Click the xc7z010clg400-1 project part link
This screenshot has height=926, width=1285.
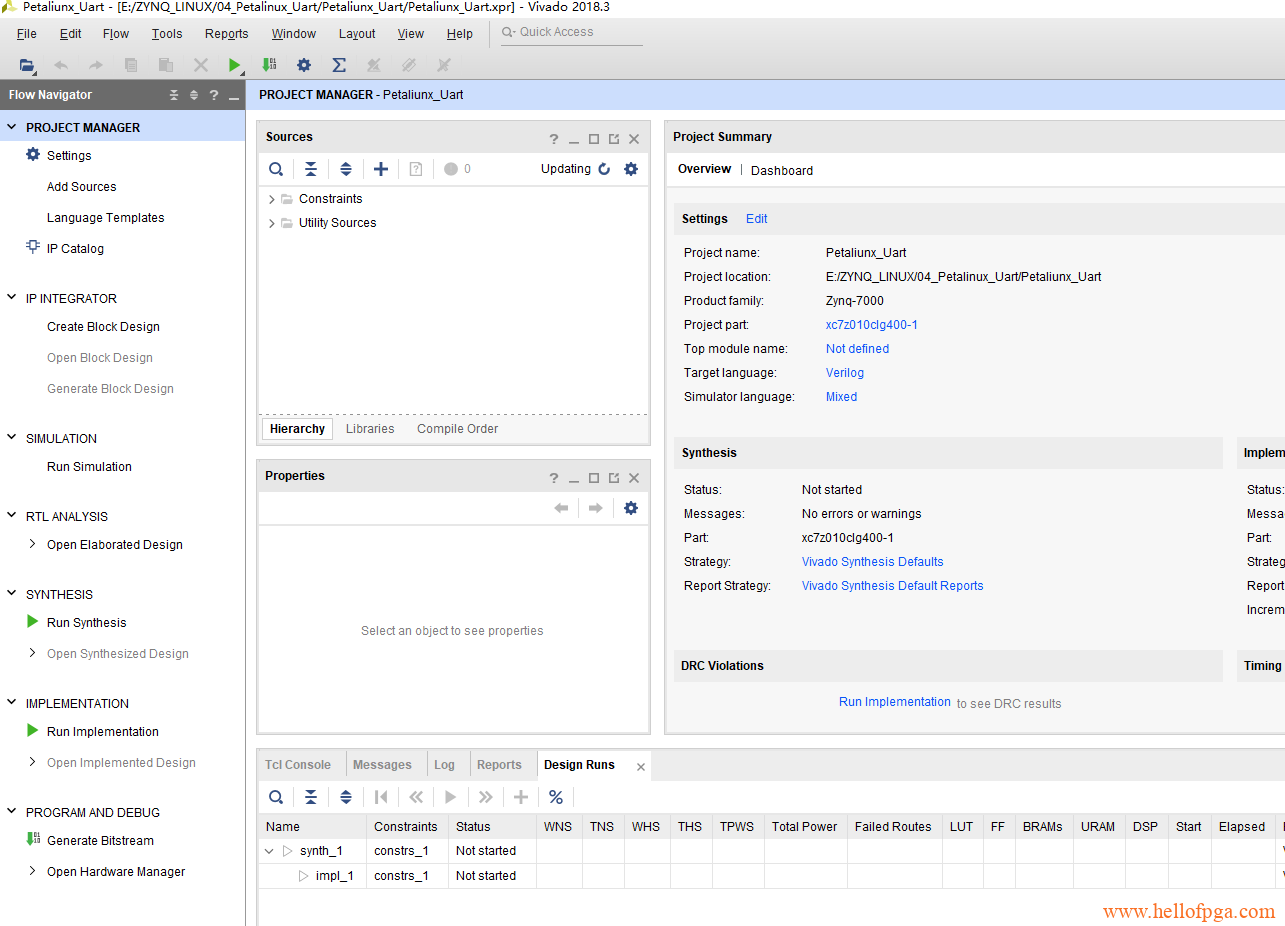pyautogui.click(x=871, y=325)
